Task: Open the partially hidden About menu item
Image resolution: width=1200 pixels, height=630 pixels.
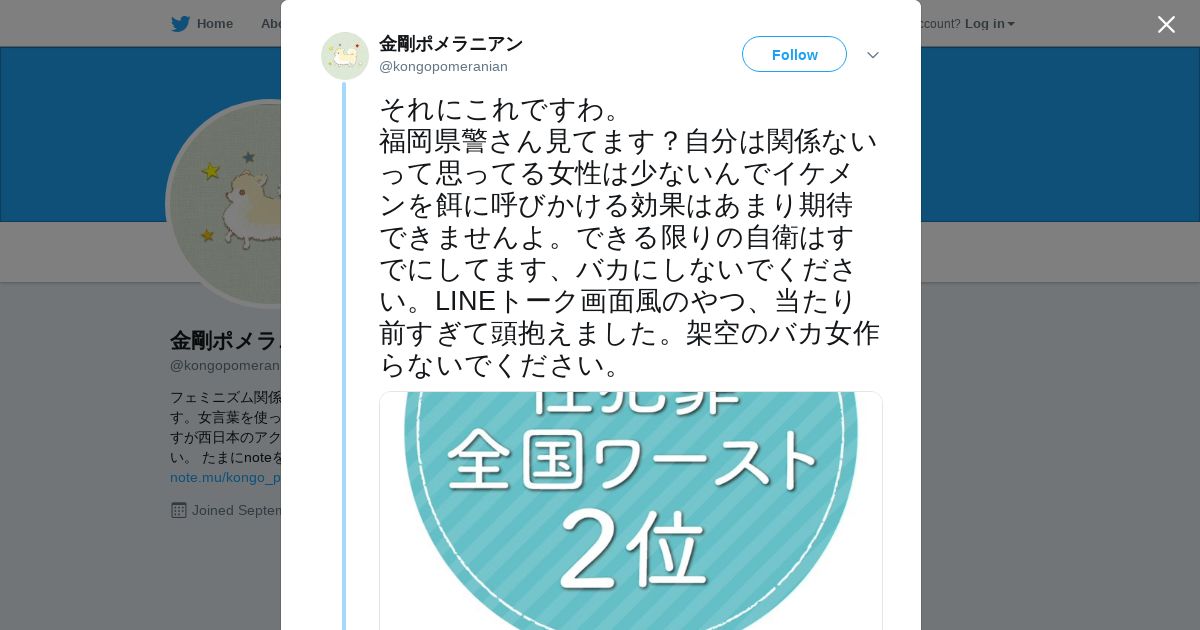Action: pyautogui.click(x=270, y=24)
